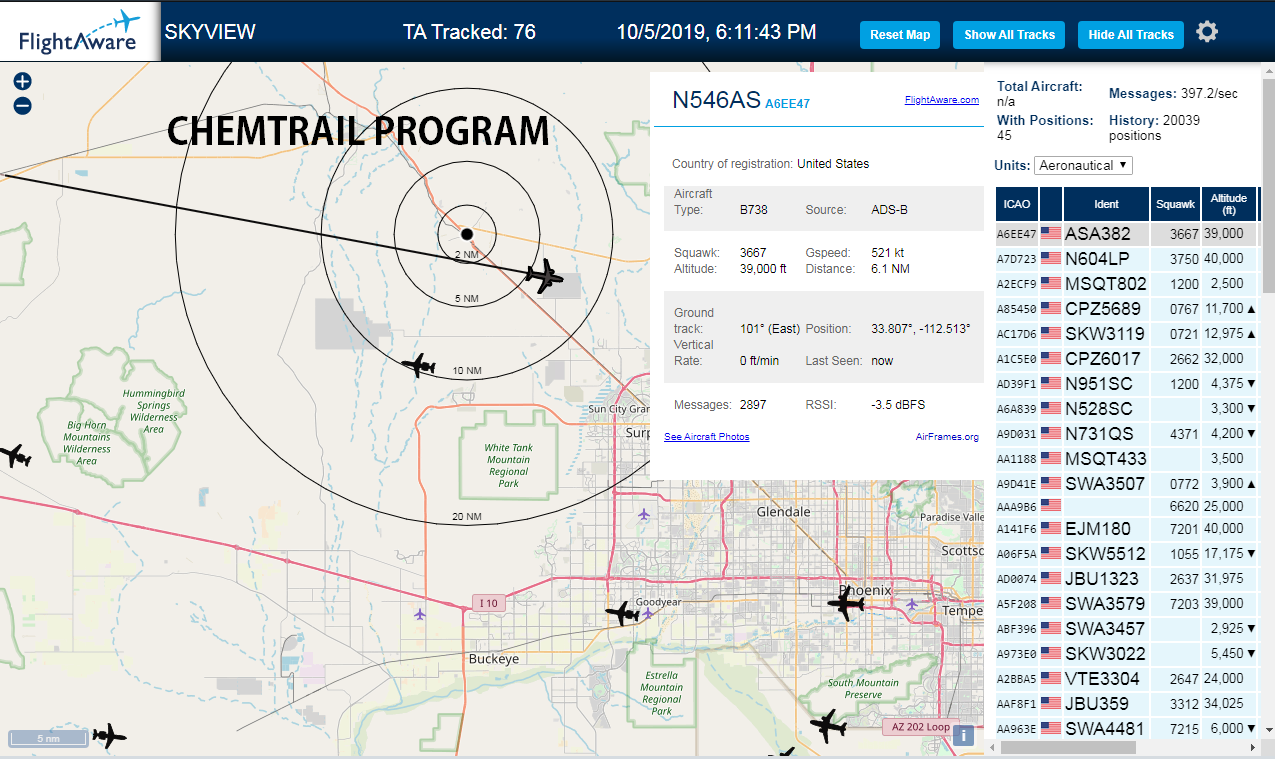Select the CPZ5689 aircraft row
The height and width of the screenshot is (759, 1275).
point(1126,309)
